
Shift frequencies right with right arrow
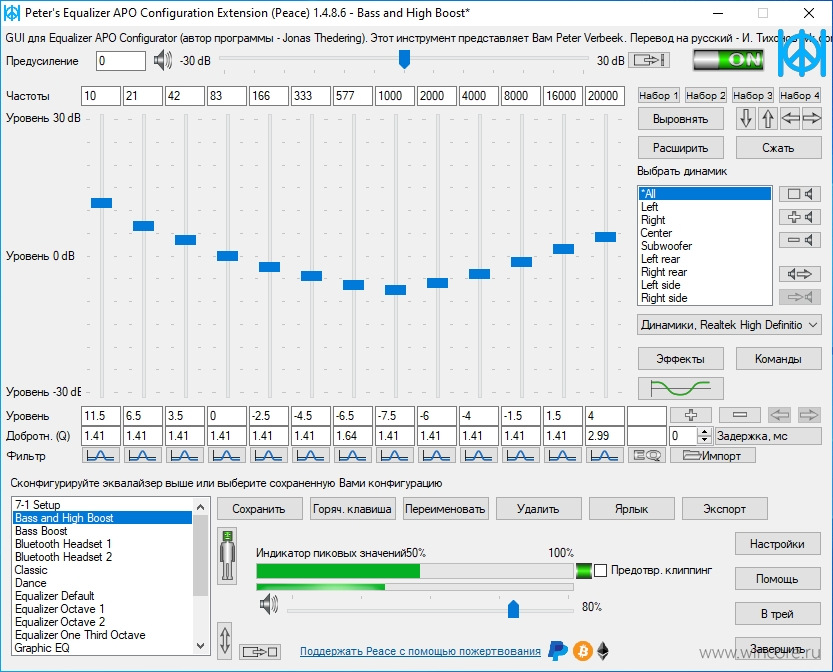(x=812, y=118)
